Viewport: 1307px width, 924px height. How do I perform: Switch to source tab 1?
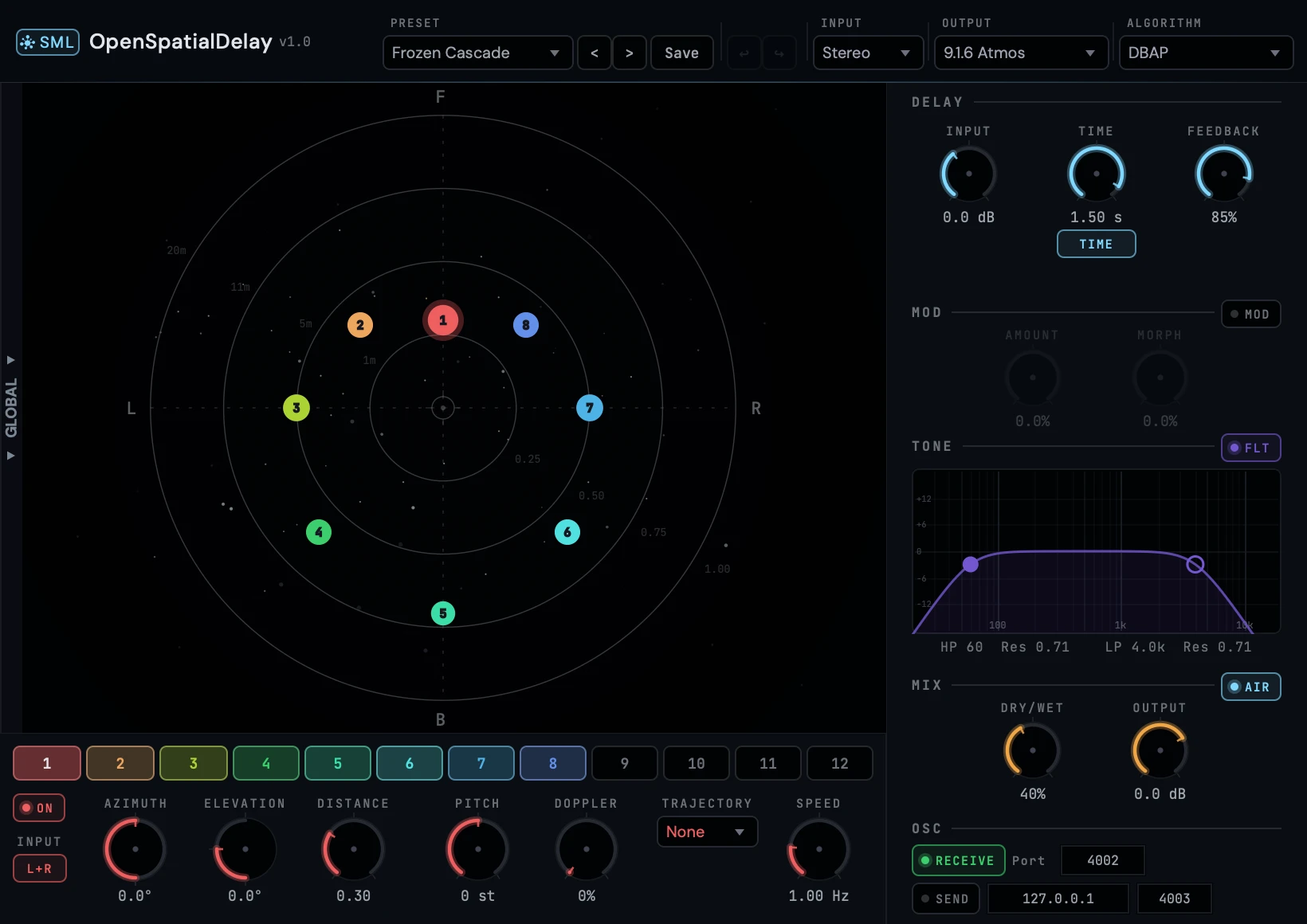[x=47, y=763]
